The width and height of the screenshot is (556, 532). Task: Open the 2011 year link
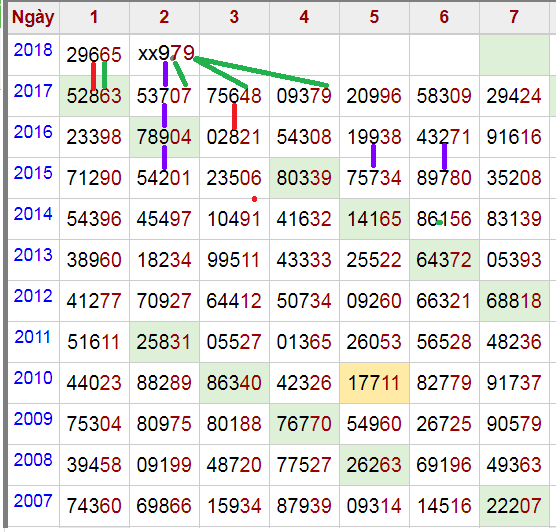[32, 337]
